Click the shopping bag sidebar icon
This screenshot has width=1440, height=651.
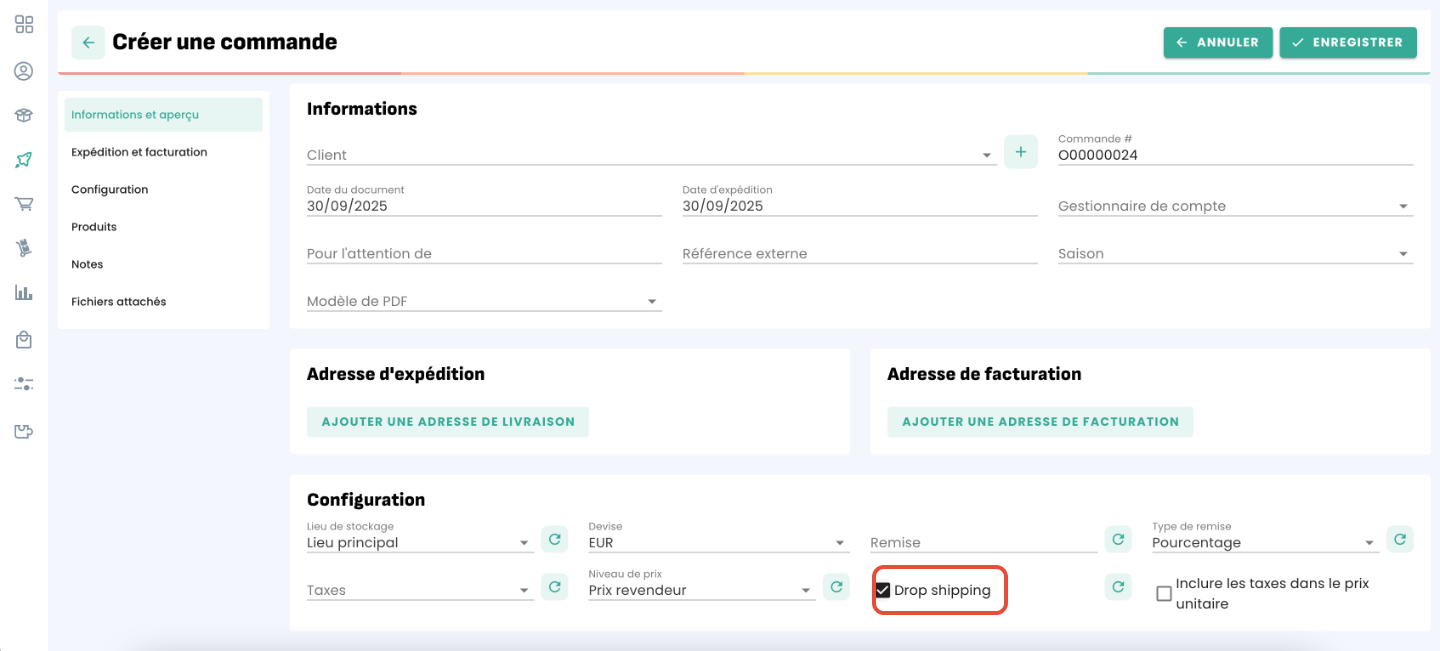24,340
